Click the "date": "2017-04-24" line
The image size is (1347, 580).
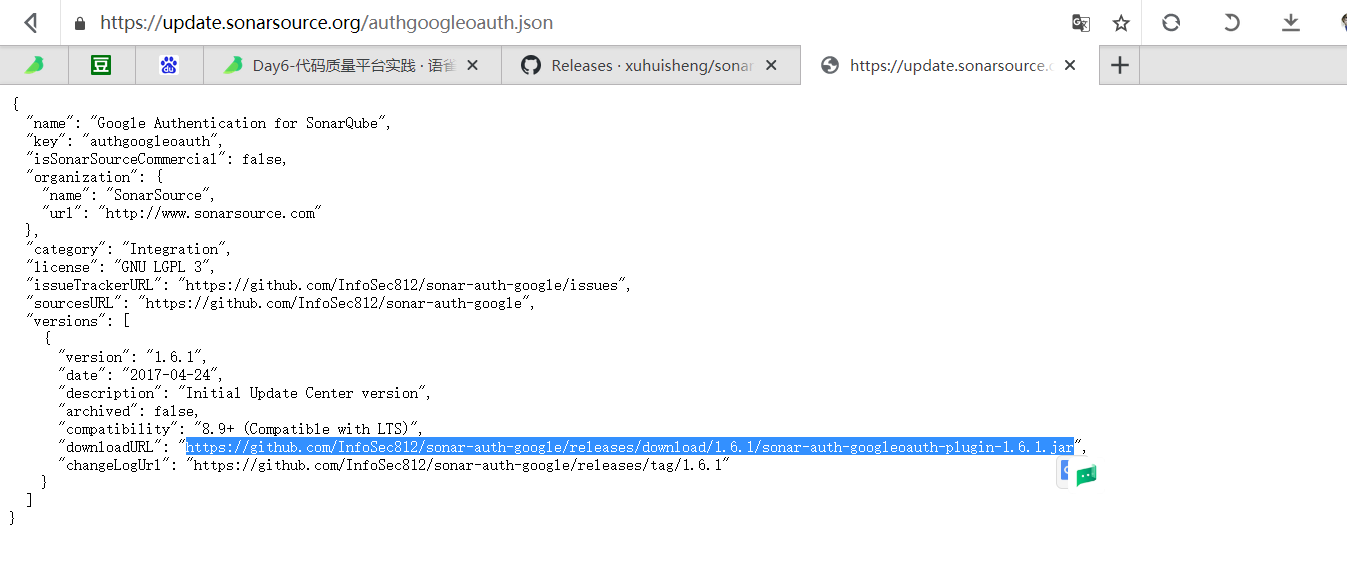pyautogui.click(x=141, y=375)
